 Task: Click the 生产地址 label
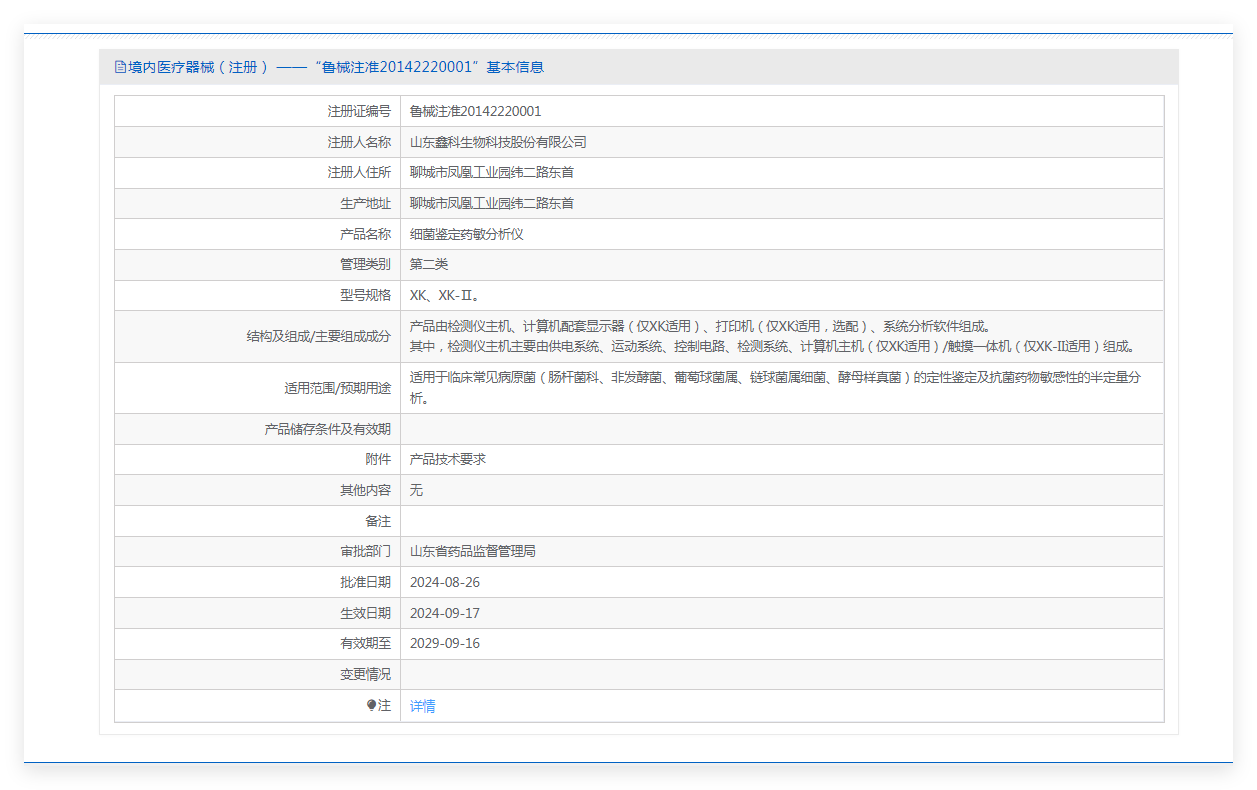point(365,203)
